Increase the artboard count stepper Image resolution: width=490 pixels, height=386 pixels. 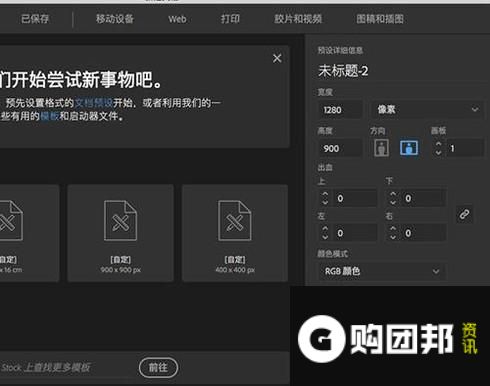click(x=438, y=144)
